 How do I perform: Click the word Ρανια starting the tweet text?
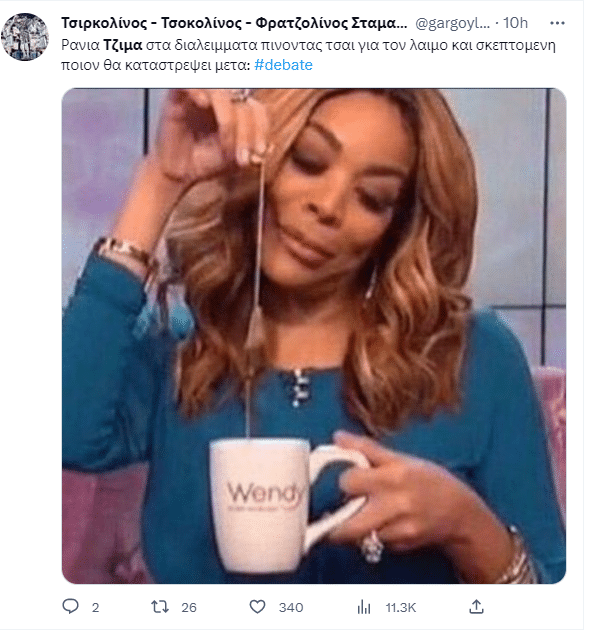(x=80, y=45)
